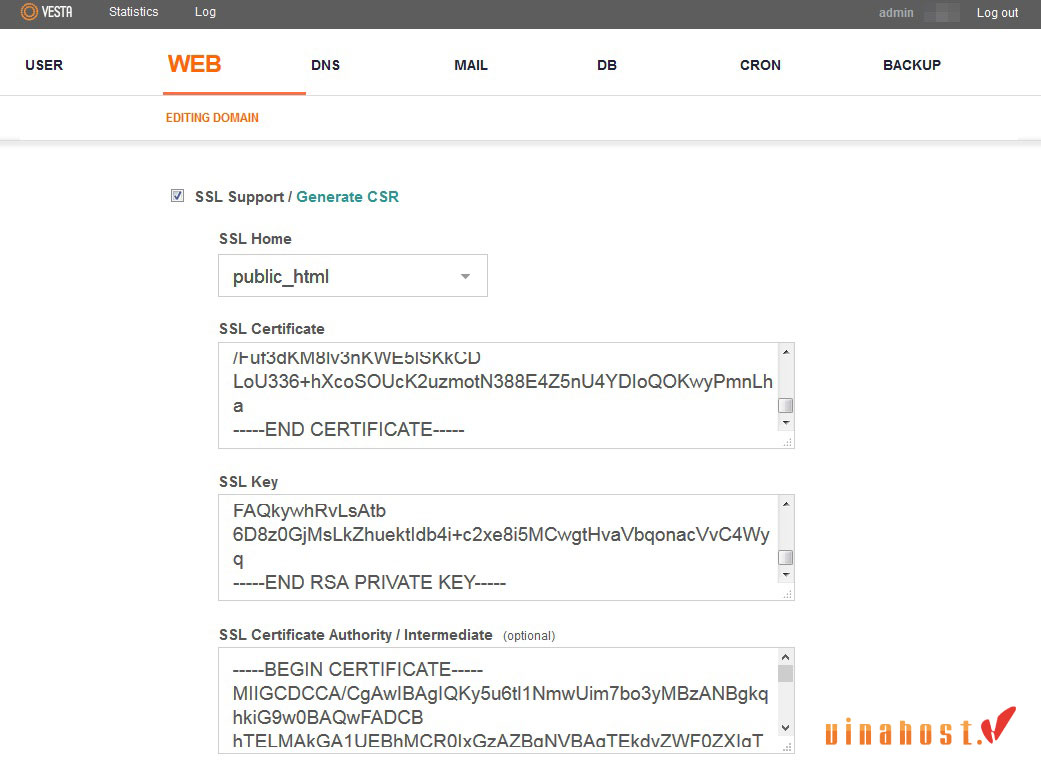The height and width of the screenshot is (768, 1041).
Task: Click the SSL Certificate Authority / Intermediate label
Action: [x=356, y=635]
